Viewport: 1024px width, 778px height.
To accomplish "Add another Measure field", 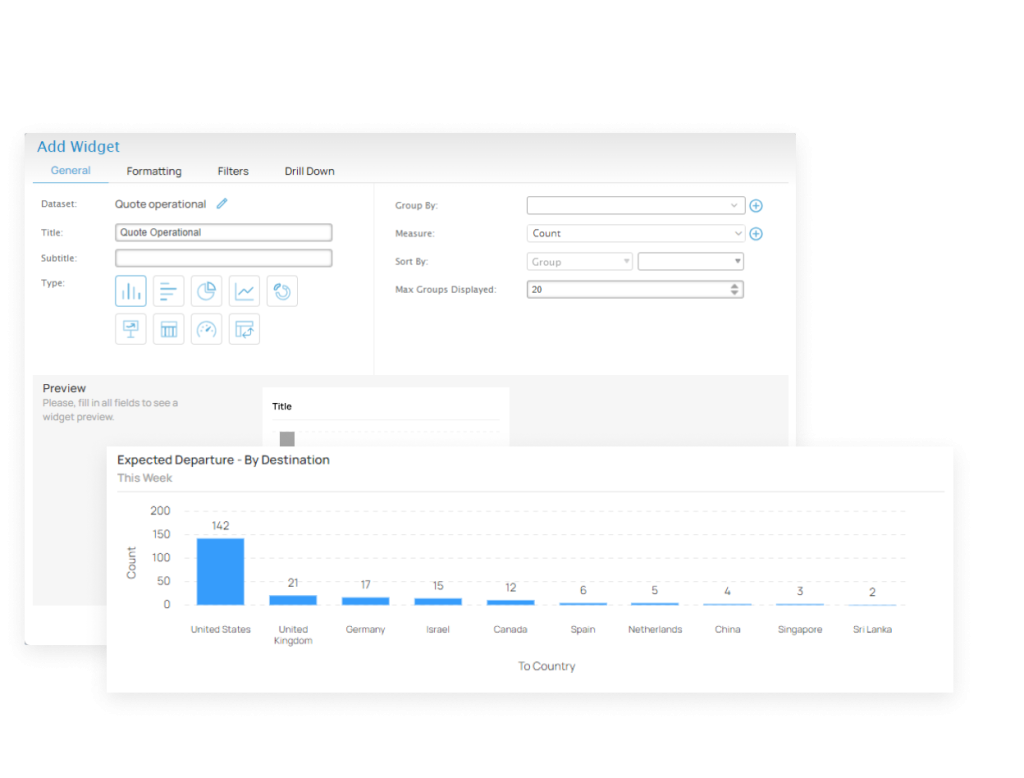I will click(756, 233).
